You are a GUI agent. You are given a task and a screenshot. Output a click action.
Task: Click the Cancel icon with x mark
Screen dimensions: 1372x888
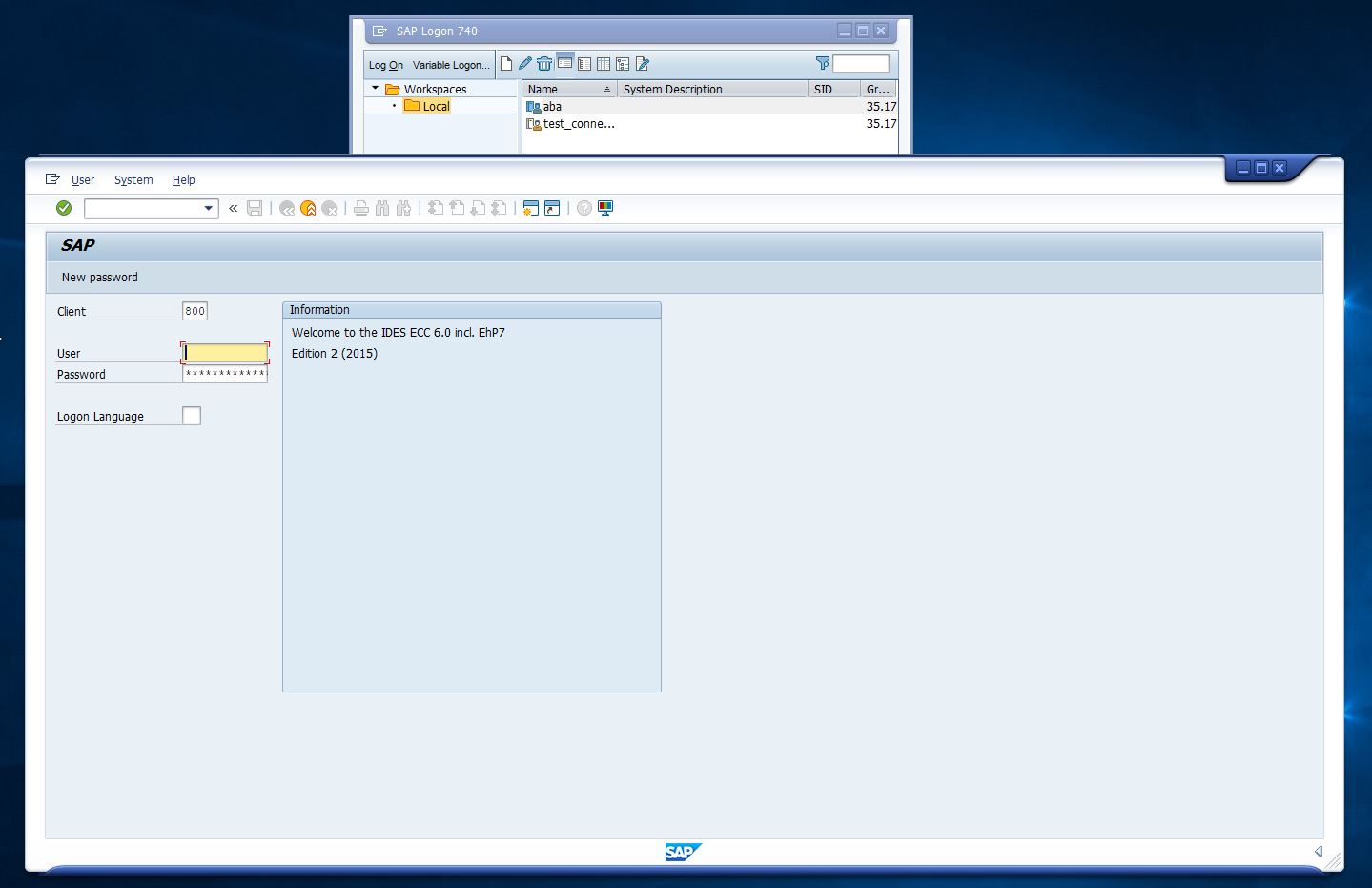point(329,208)
